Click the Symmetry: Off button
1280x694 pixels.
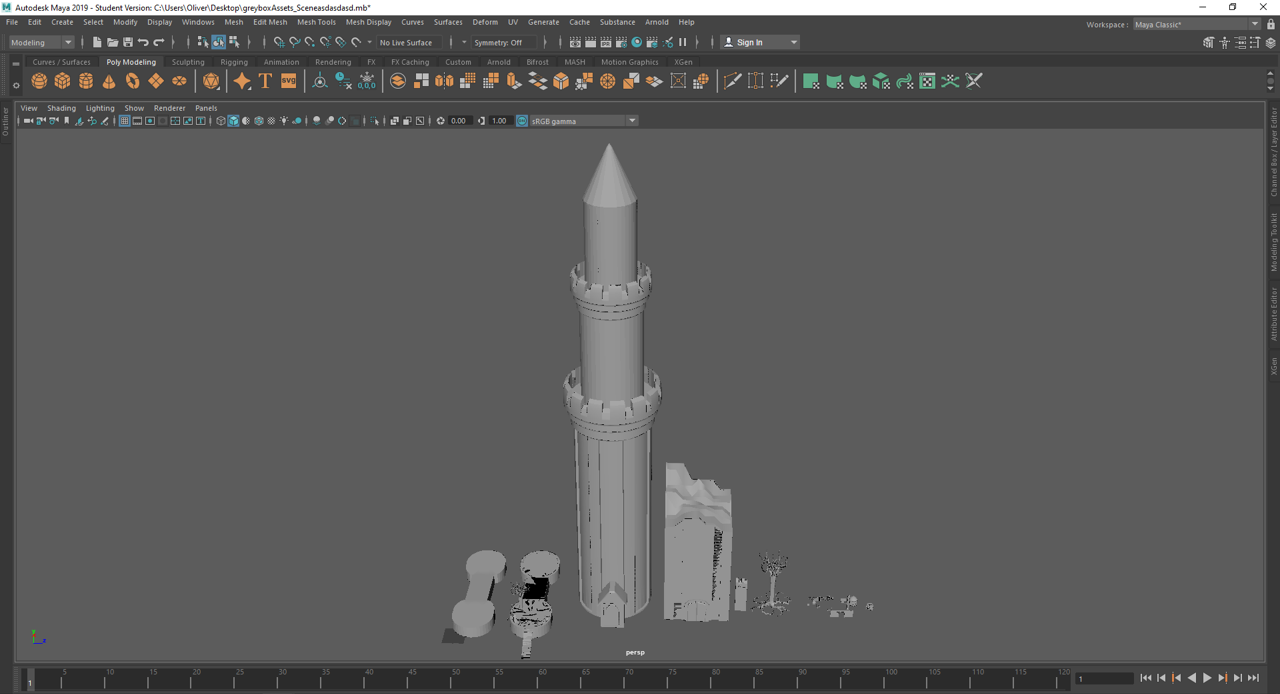(x=498, y=42)
